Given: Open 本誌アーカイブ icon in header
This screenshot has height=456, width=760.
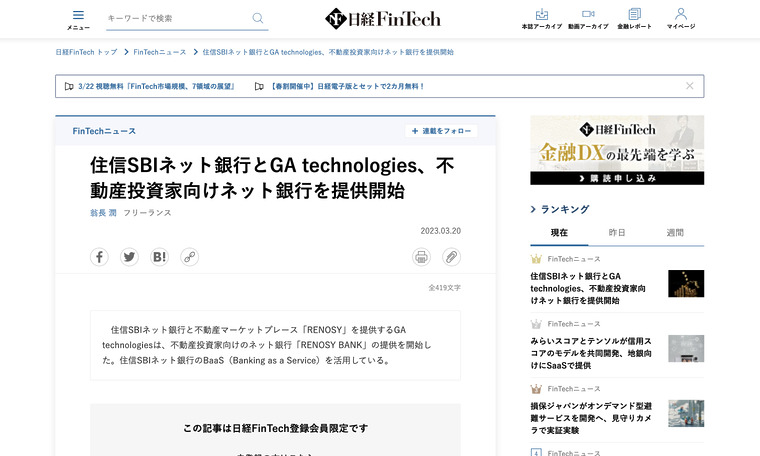Looking at the screenshot, I should coord(541,18).
